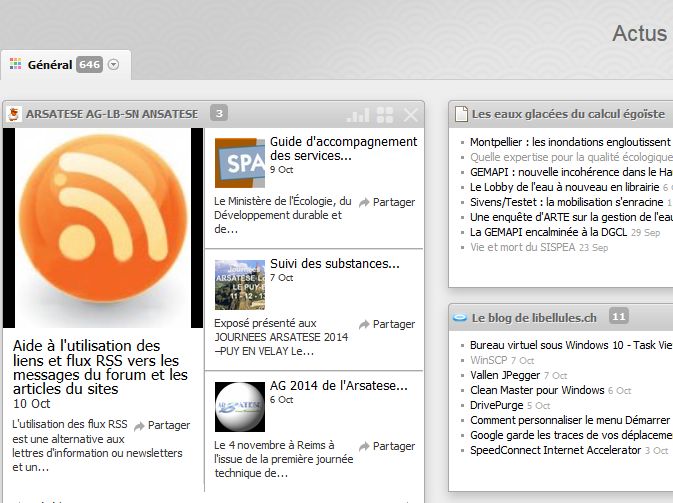Image resolution: width=673 pixels, height=503 pixels.
Task: Open Google garde les traces de vos déplacements
Action: click(x=571, y=435)
